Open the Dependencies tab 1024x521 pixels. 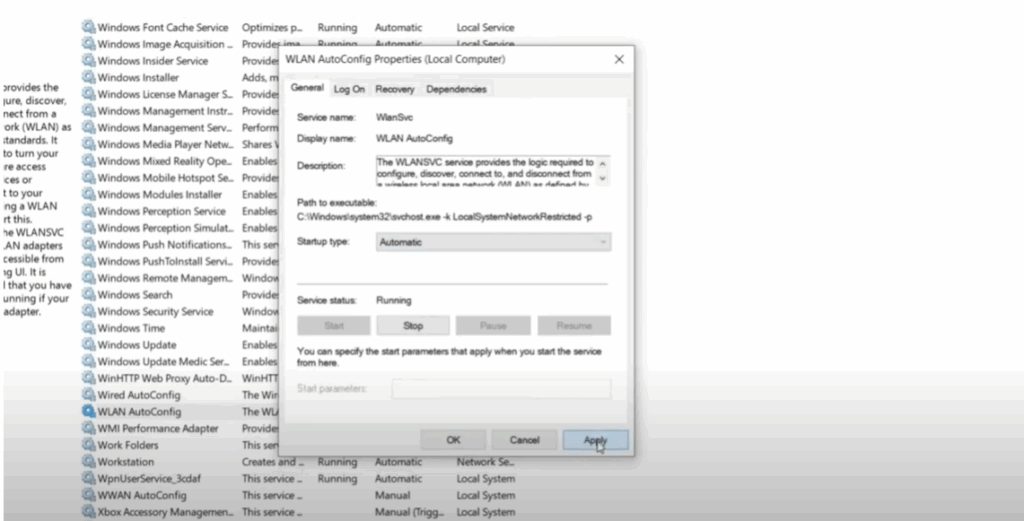[x=456, y=89]
